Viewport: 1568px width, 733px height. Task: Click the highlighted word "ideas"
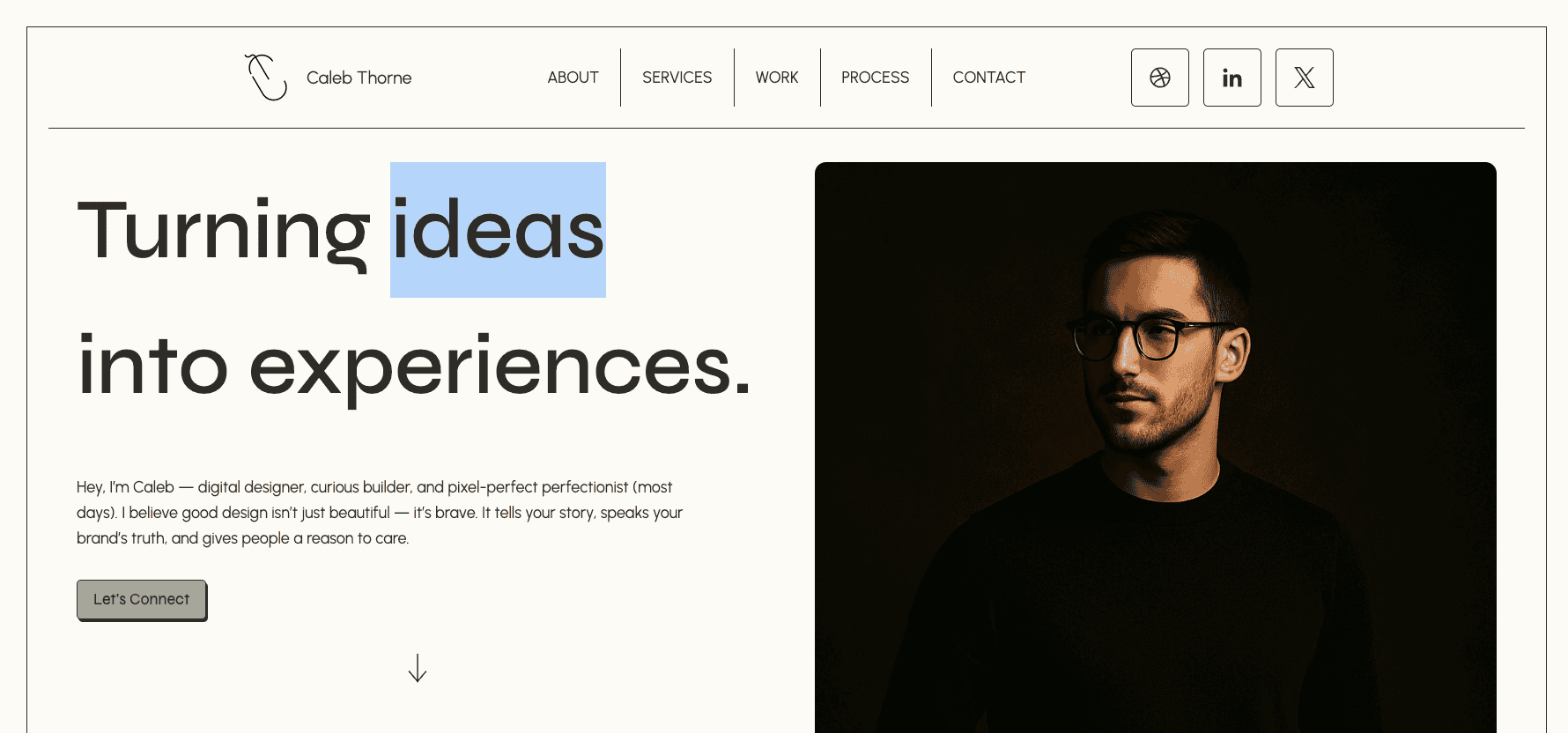tap(498, 231)
